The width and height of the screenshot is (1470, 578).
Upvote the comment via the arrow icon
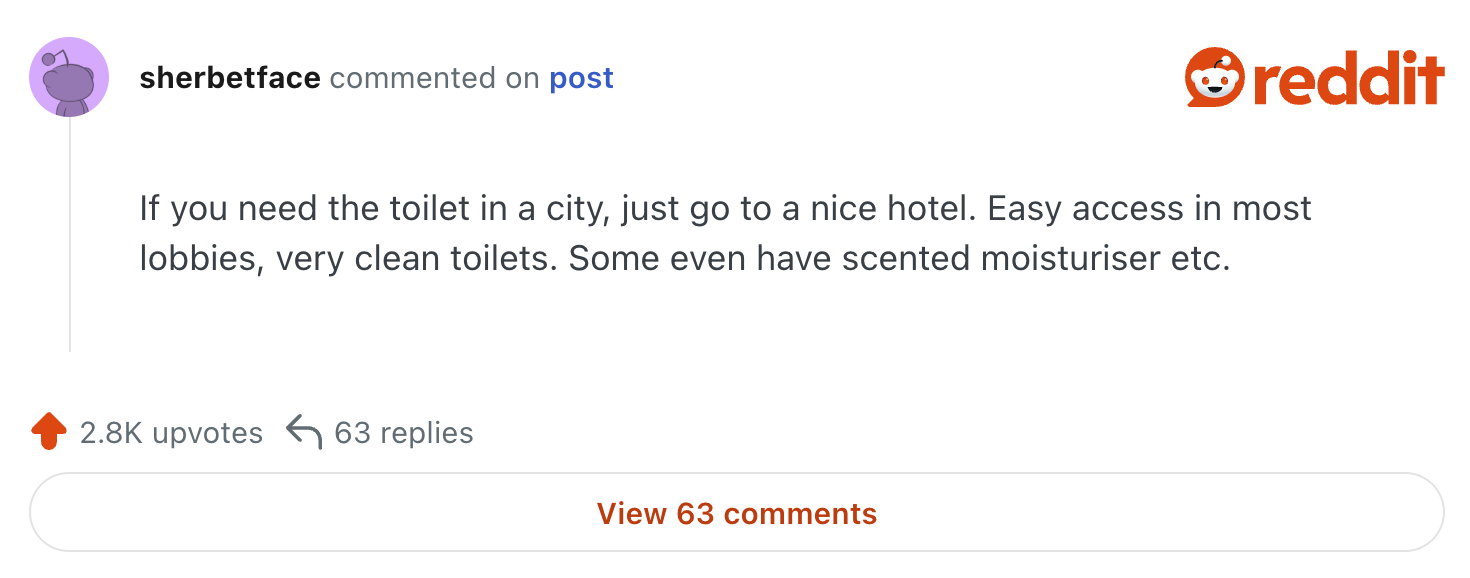[47, 431]
